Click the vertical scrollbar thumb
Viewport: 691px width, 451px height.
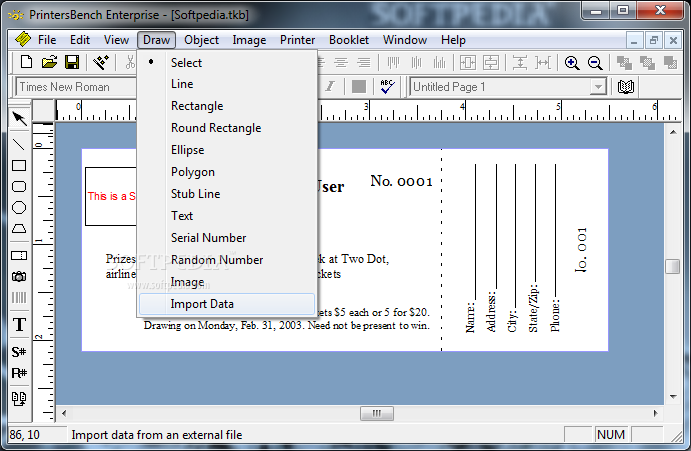[672, 266]
